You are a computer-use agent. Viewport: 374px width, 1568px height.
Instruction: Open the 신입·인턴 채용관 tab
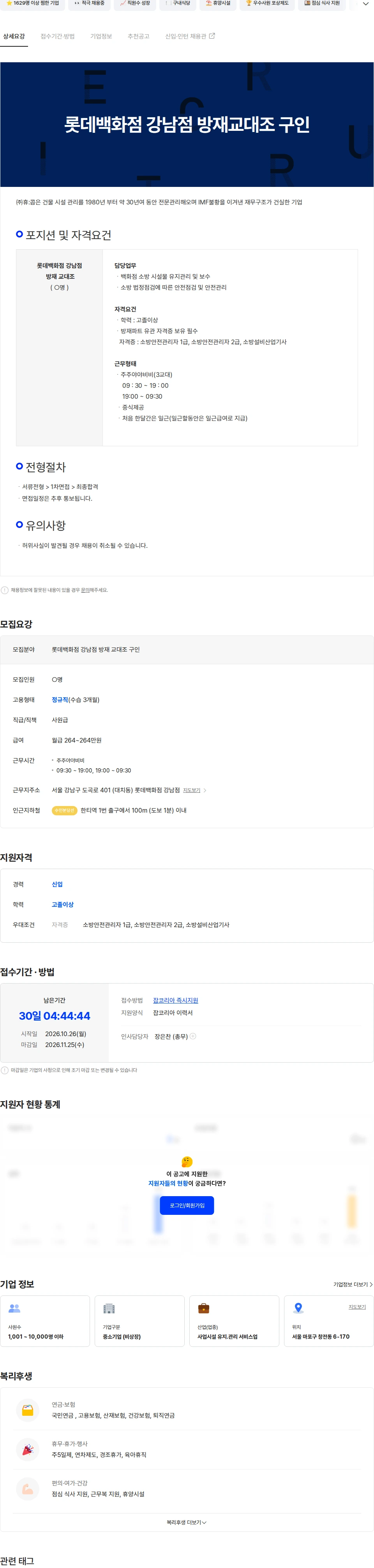coord(186,37)
